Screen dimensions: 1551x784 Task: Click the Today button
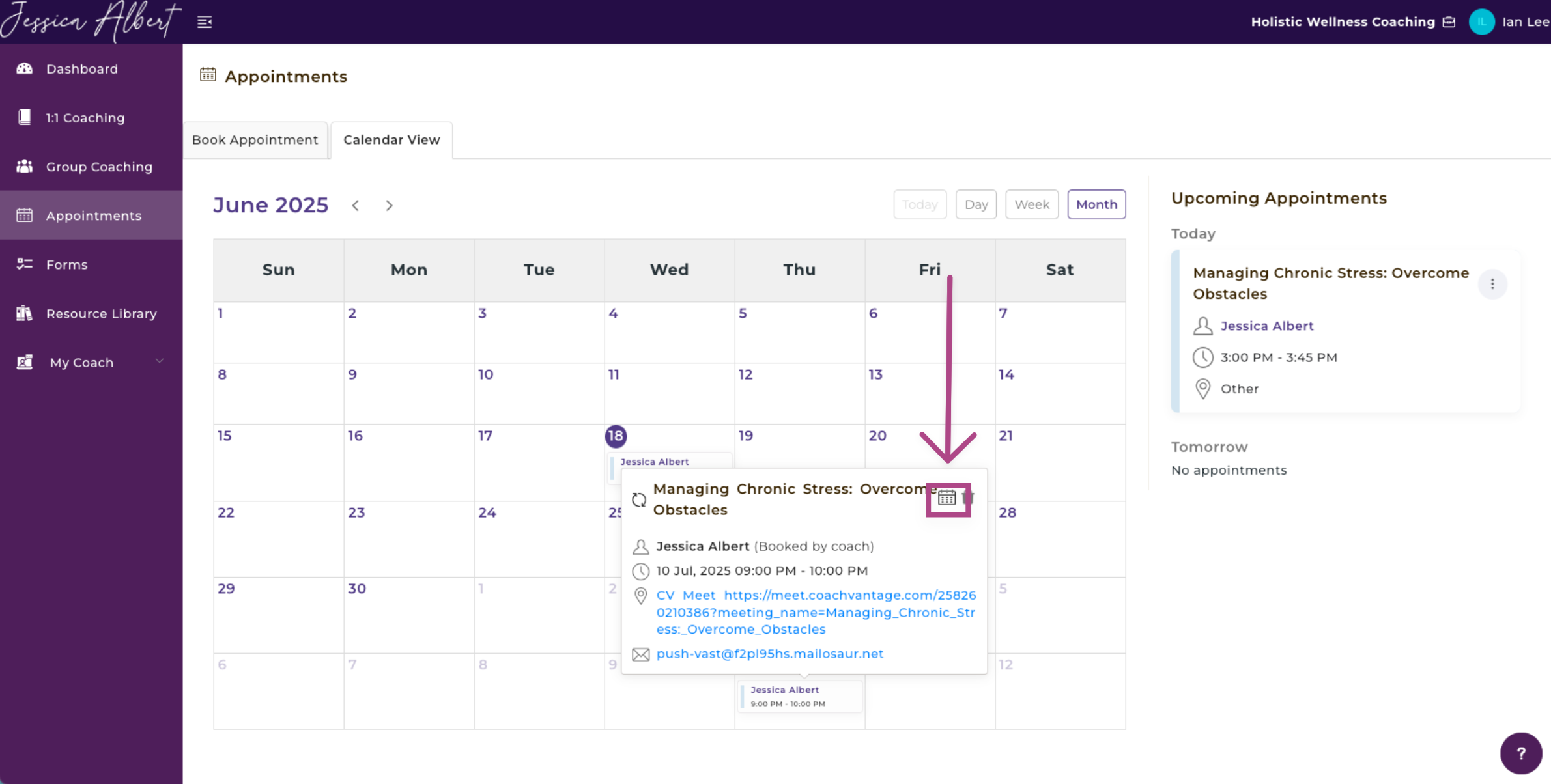[920, 204]
